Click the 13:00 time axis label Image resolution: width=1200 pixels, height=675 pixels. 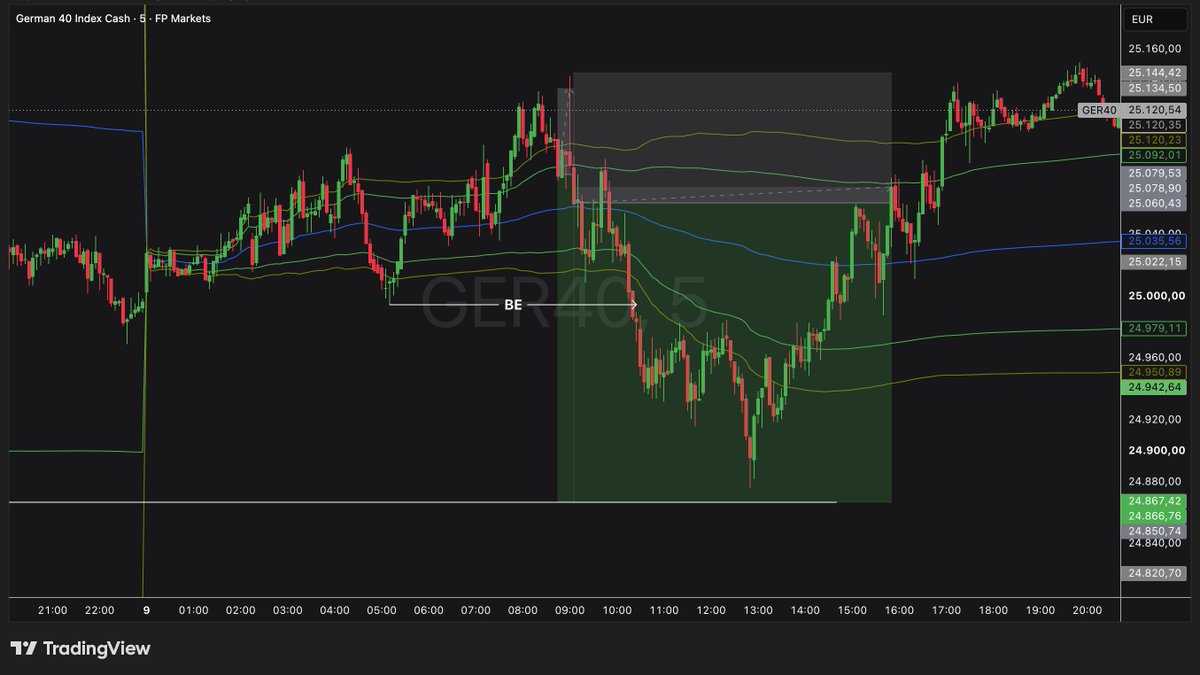click(758, 610)
